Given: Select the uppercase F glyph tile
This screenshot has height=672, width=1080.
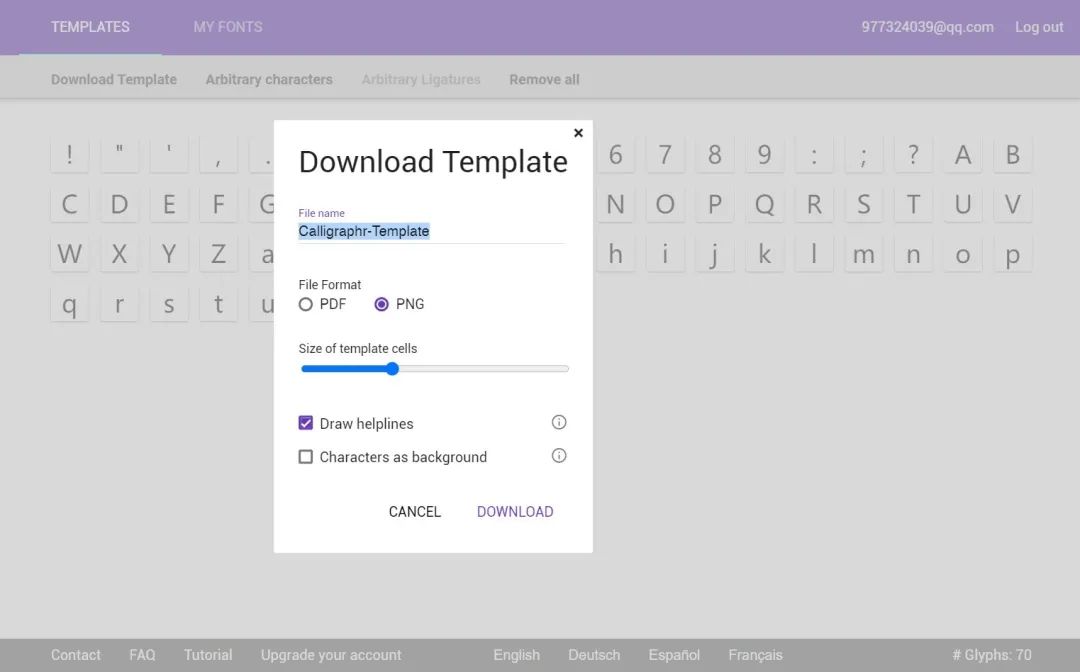Looking at the screenshot, I should tap(218, 204).
